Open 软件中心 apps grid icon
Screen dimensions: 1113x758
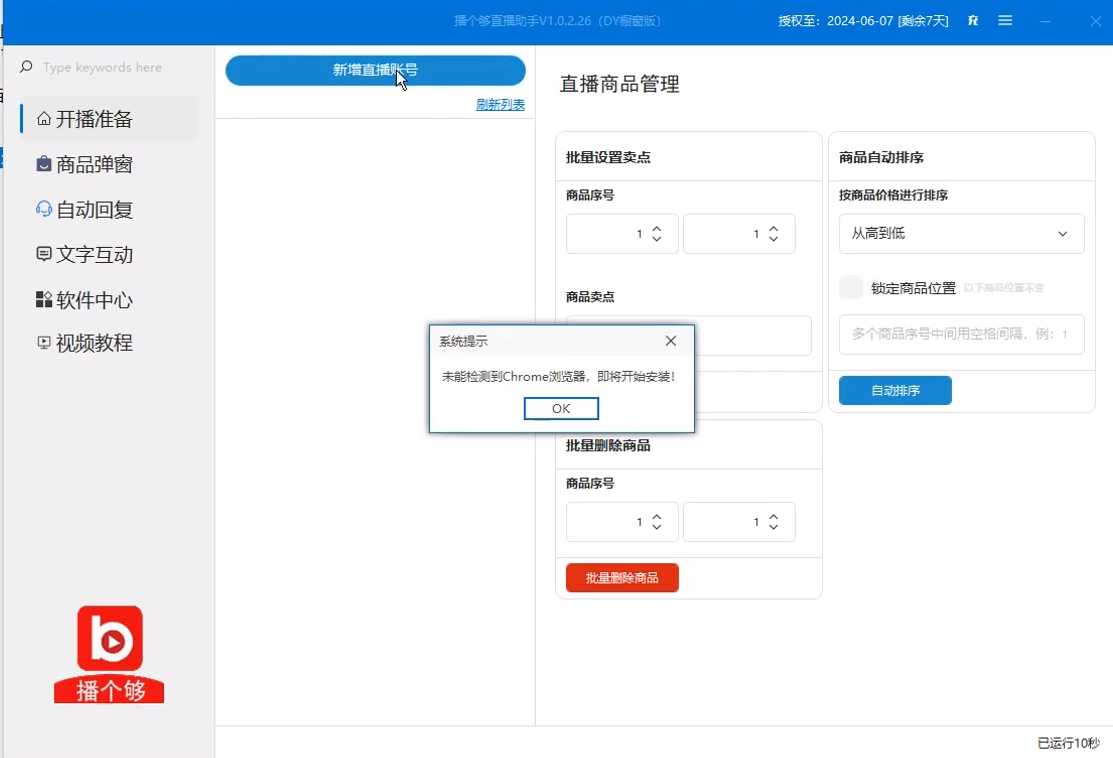pyautogui.click(x=44, y=300)
